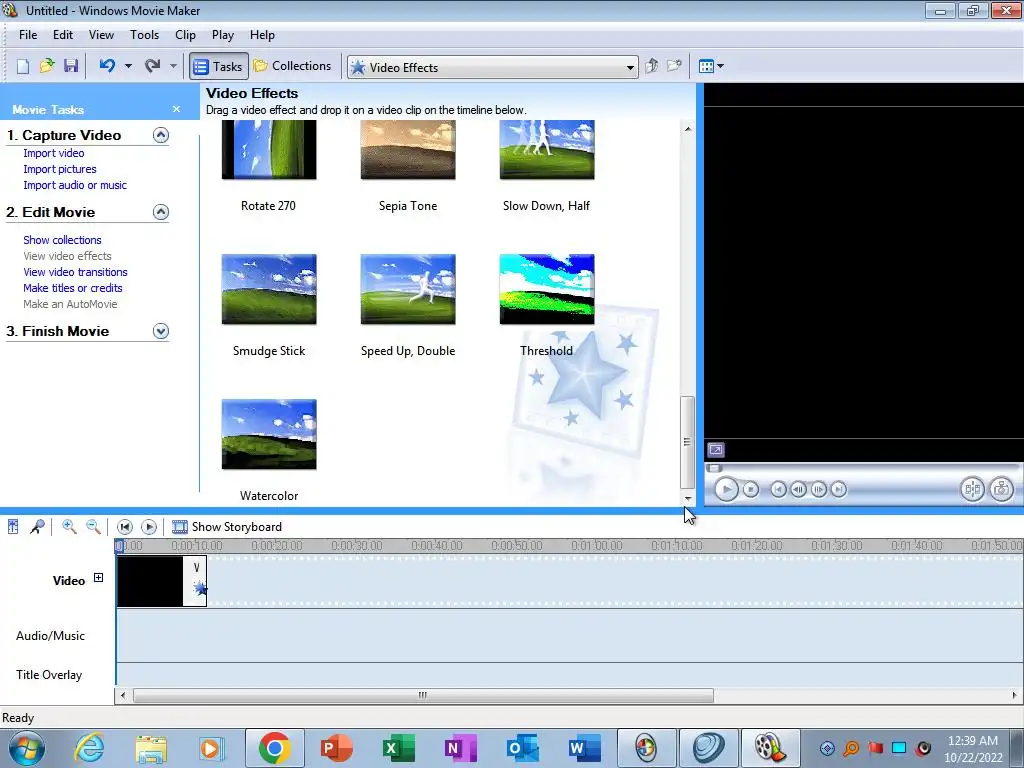Image resolution: width=1024 pixels, height=768 pixels.
Task: Click the timeline horizontal scrollbar thumb
Action: (x=423, y=696)
